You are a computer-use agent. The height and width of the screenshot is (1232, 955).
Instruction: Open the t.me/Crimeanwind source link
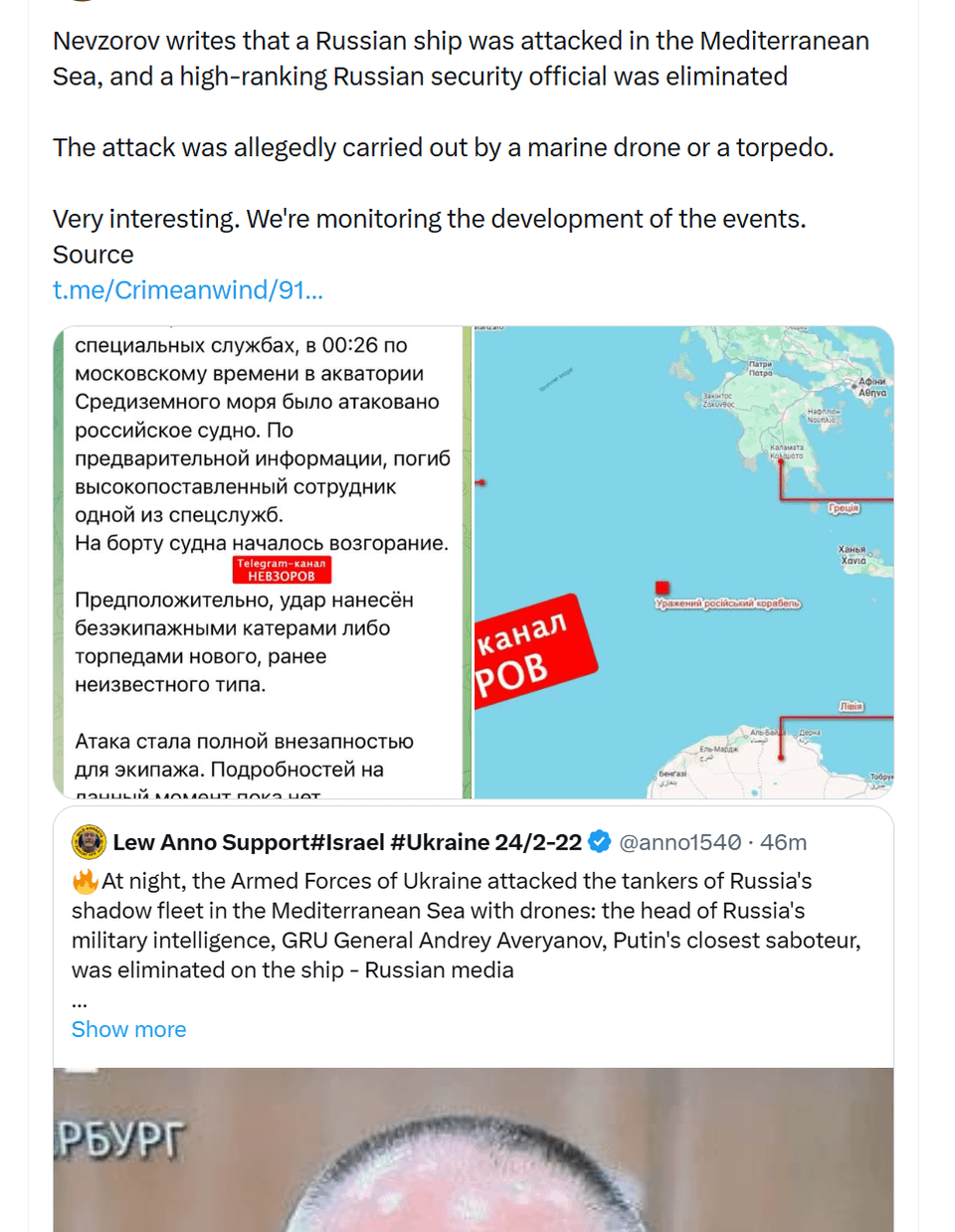187,290
